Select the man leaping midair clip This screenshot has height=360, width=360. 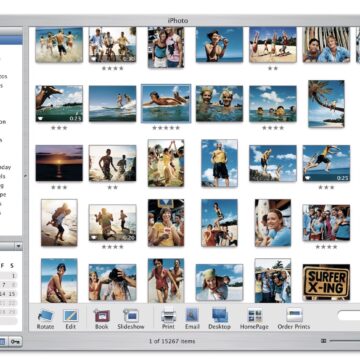326,163
